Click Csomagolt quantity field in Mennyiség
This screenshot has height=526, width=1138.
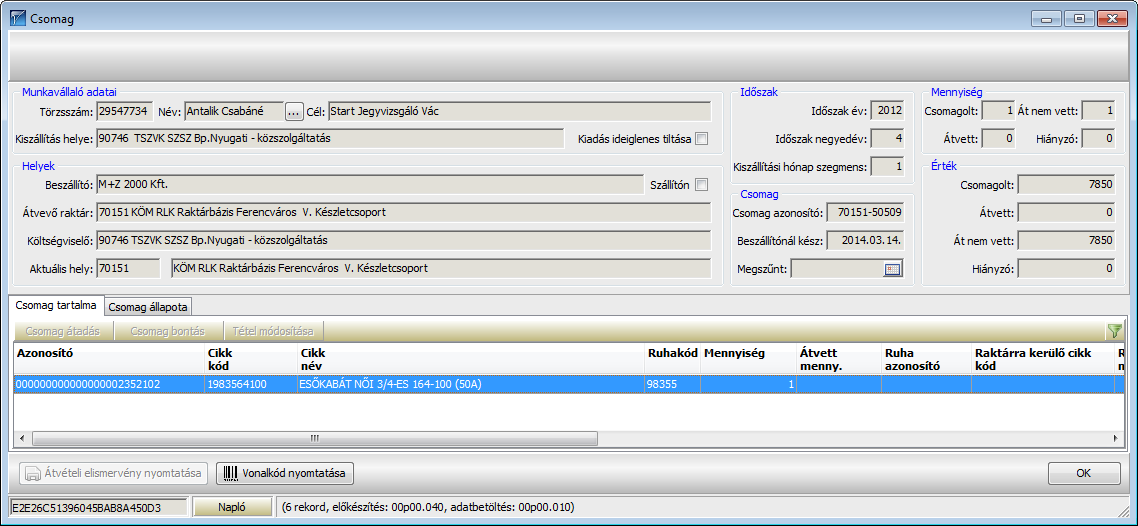[998, 112]
